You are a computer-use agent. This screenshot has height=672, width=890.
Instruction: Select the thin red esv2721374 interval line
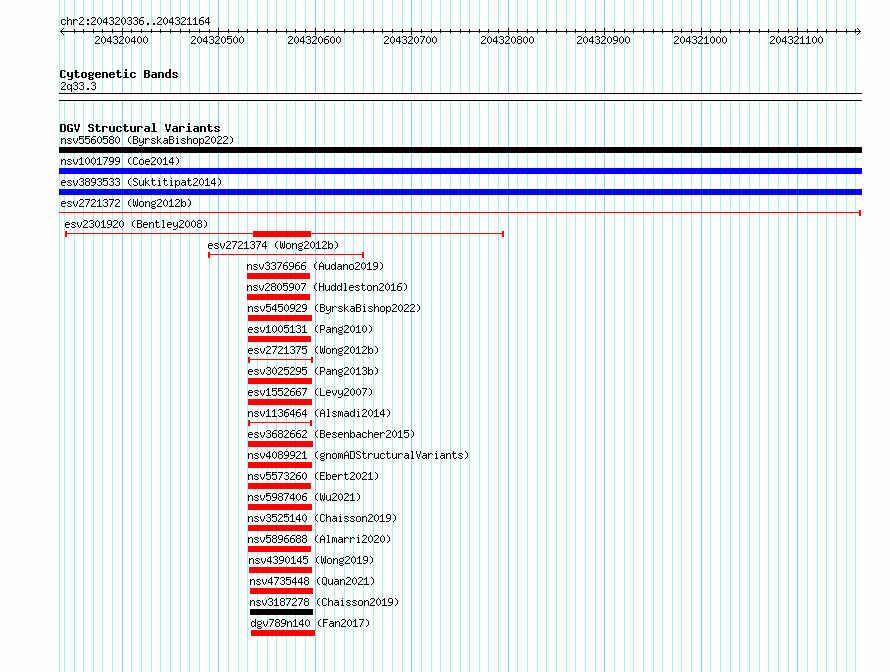(x=286, y=255)
